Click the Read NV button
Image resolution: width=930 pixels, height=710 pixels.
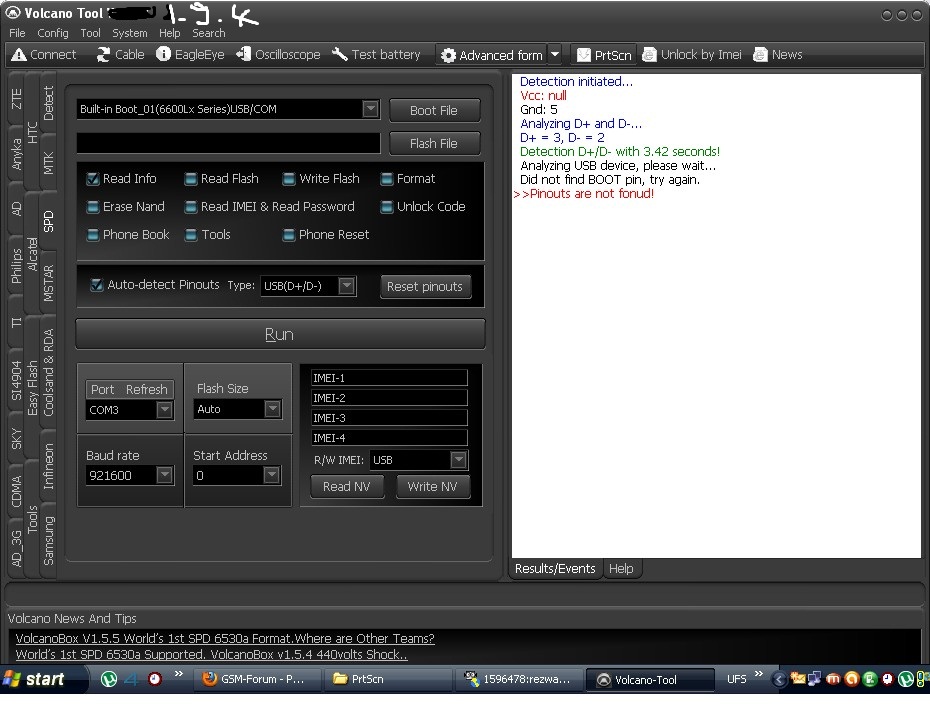tap(346, 486)
